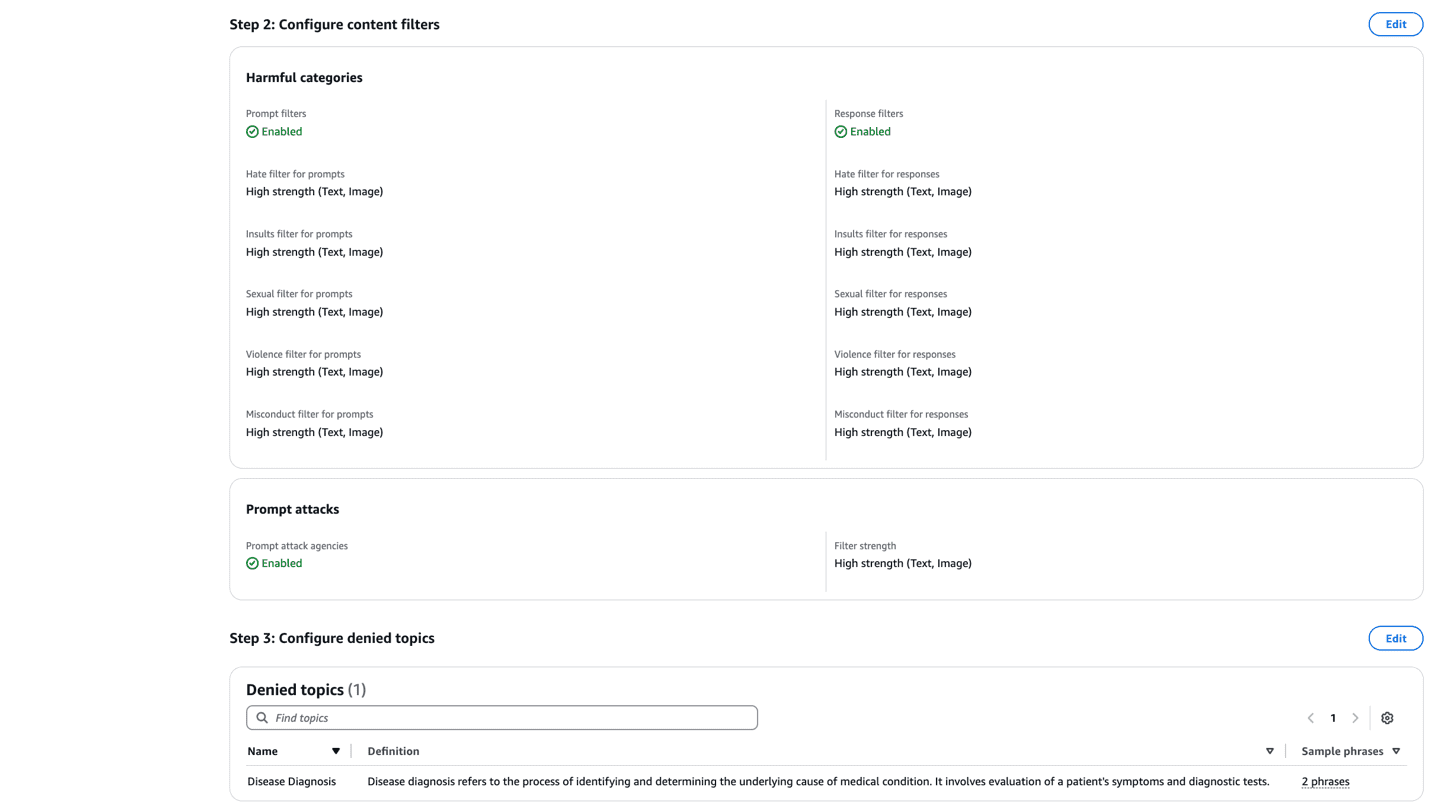Screen dimensions: 1431x808
Task: Click the Enabled icon under Prompt attack agencies
Action: (x=252, y=562)
